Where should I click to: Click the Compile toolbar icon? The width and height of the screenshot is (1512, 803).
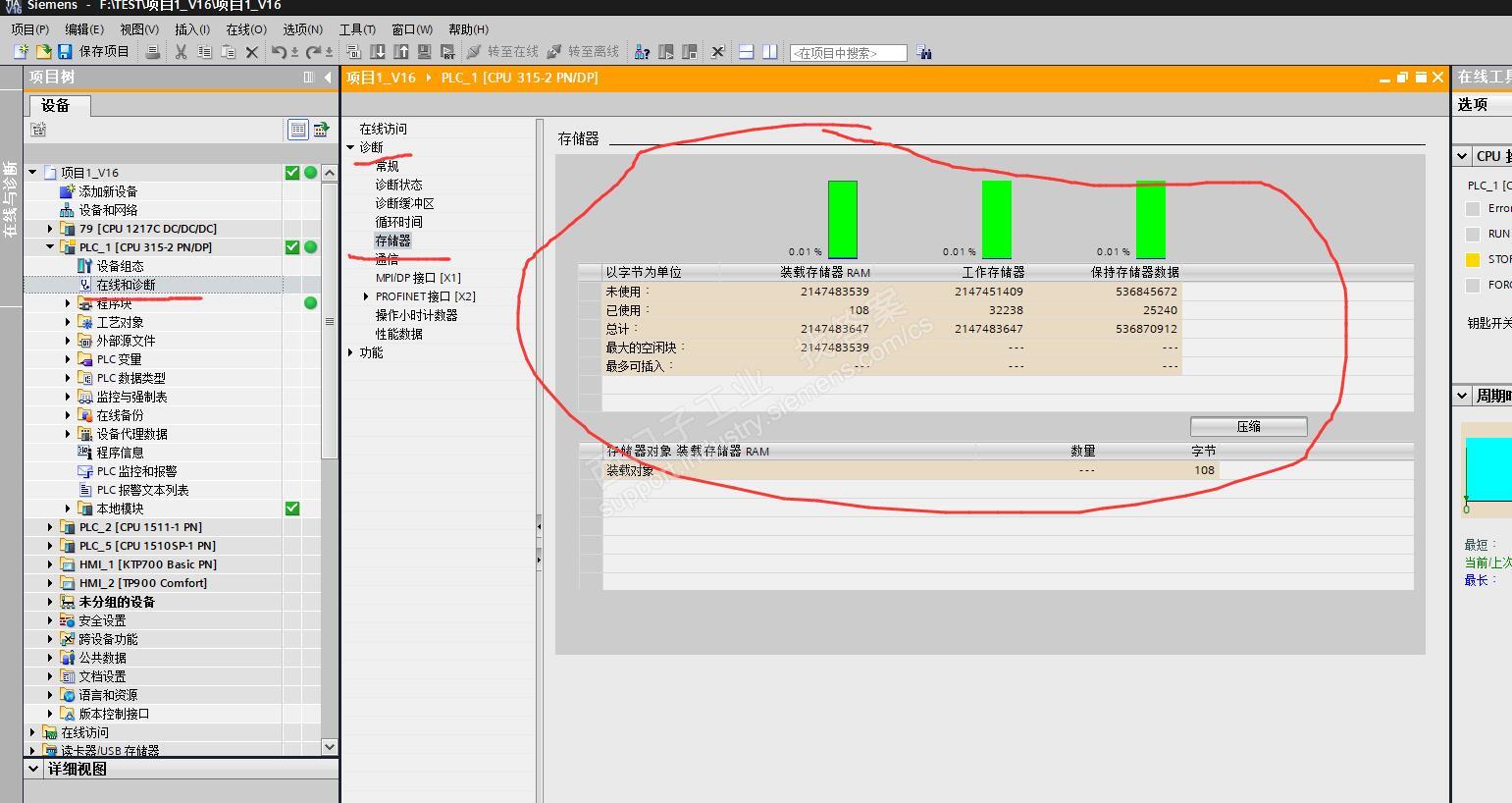point(354,52)
